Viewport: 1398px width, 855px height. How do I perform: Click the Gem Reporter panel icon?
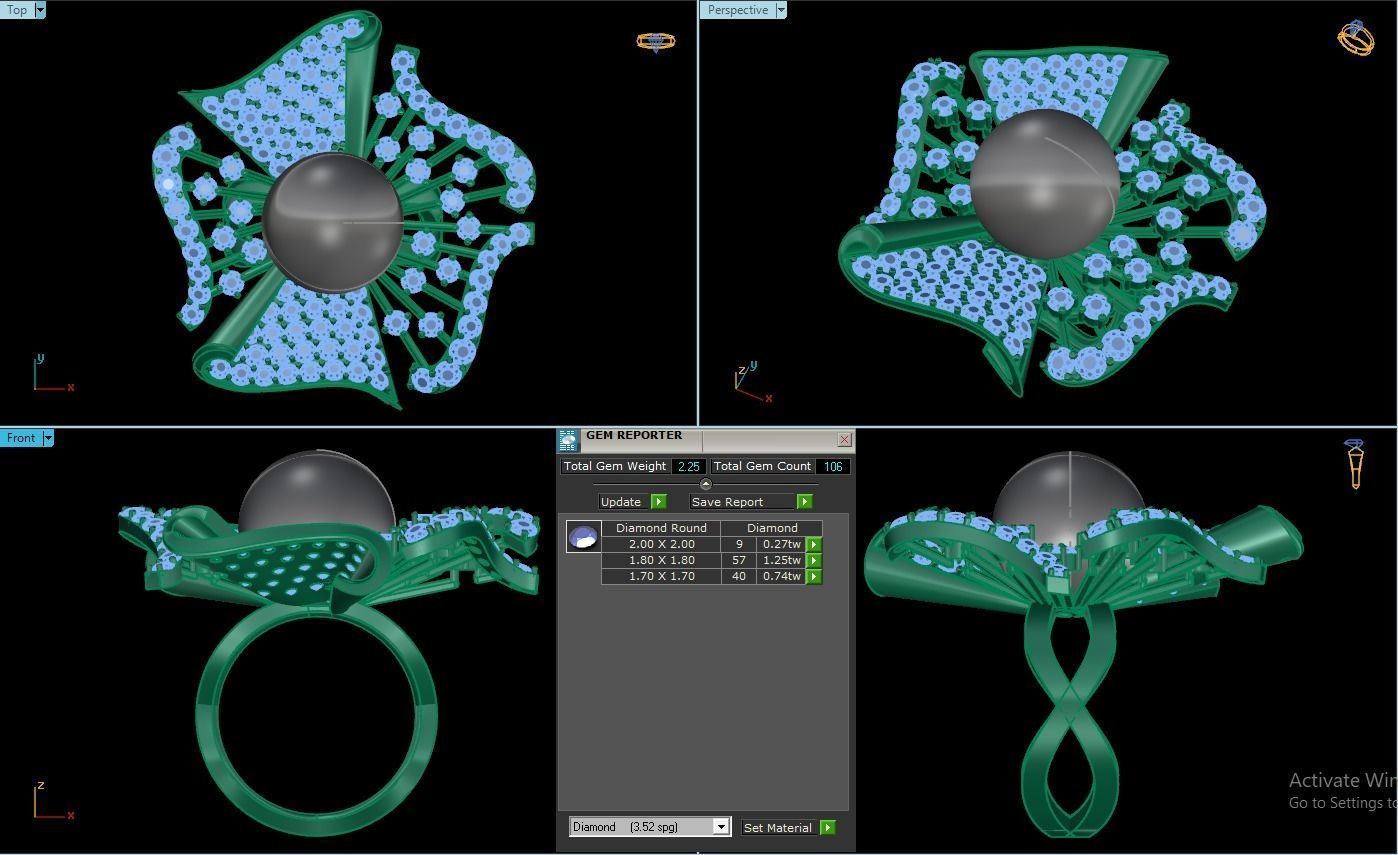click(568, 440)
